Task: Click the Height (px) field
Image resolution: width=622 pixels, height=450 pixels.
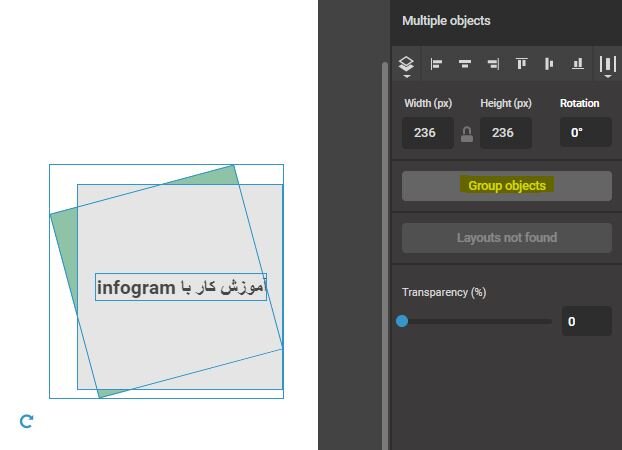Action: pyautogui.click(x=506, y=133)
